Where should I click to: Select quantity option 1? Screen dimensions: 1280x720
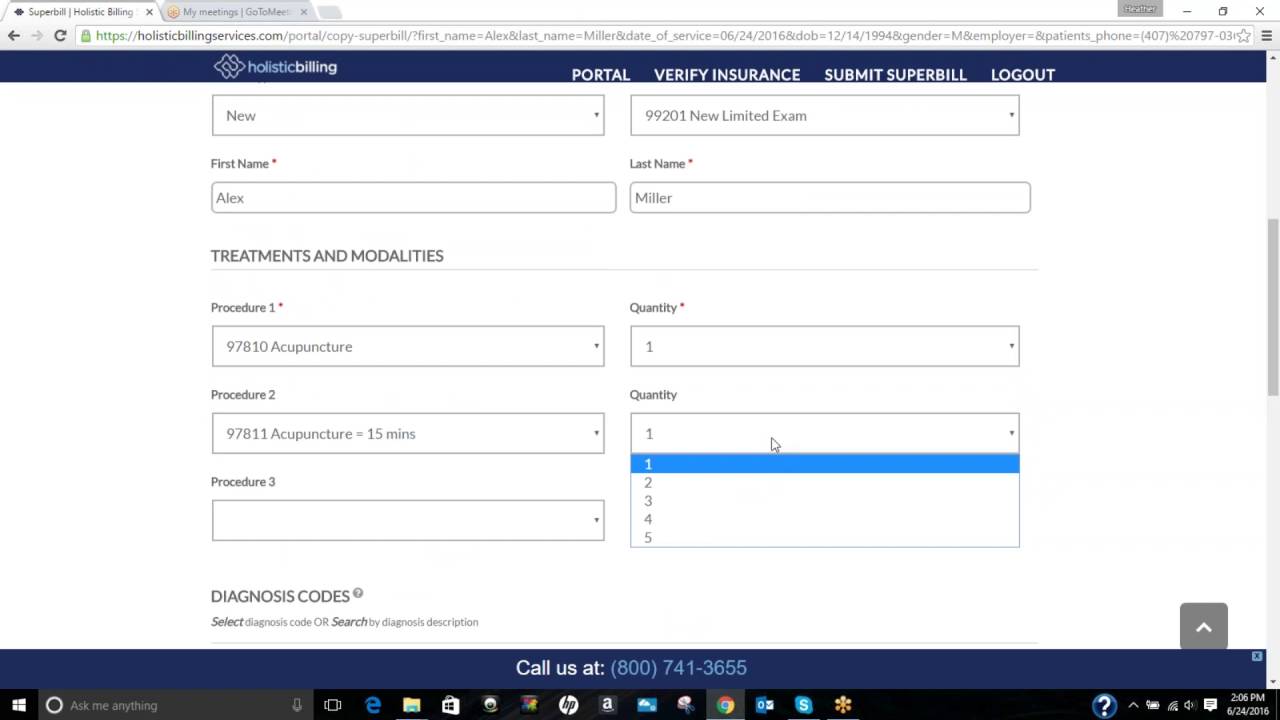tap(825, 464)
